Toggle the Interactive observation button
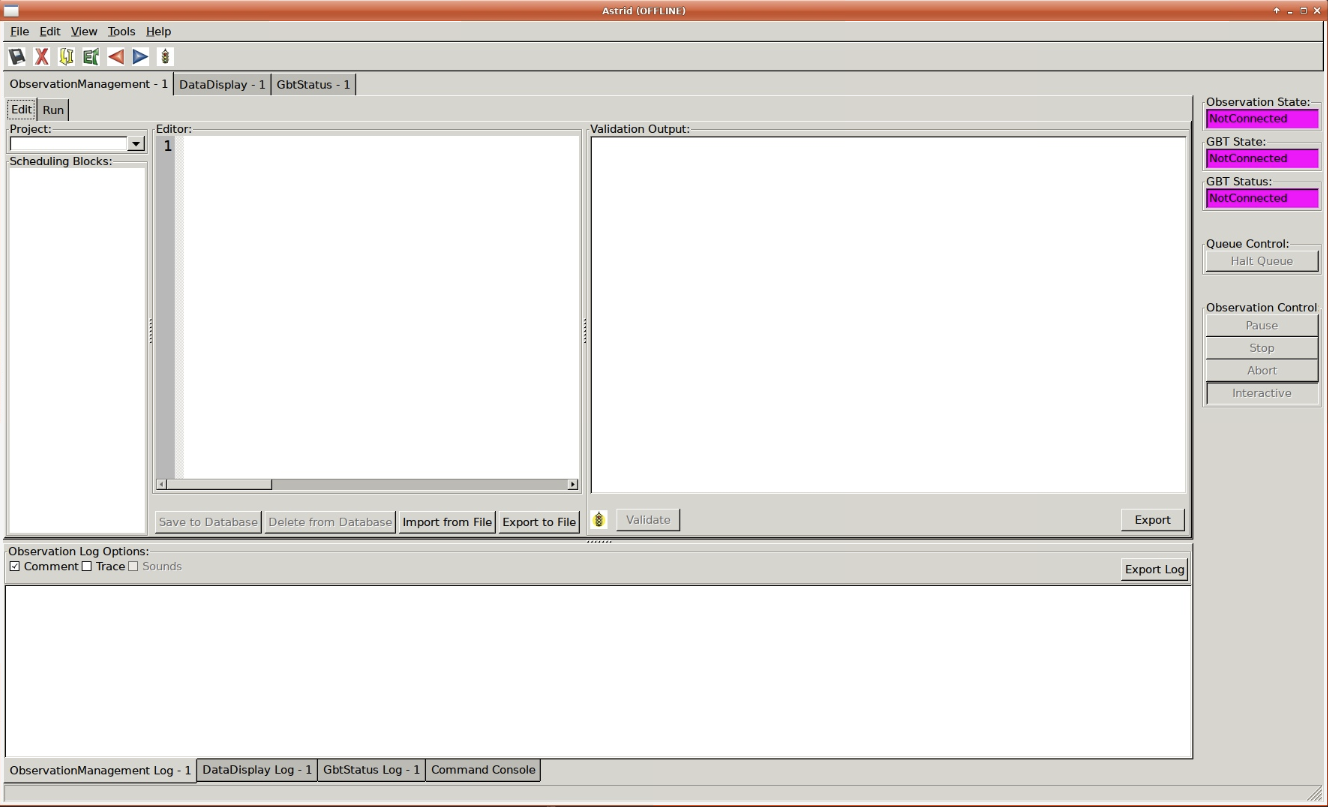 (1262, 393)
